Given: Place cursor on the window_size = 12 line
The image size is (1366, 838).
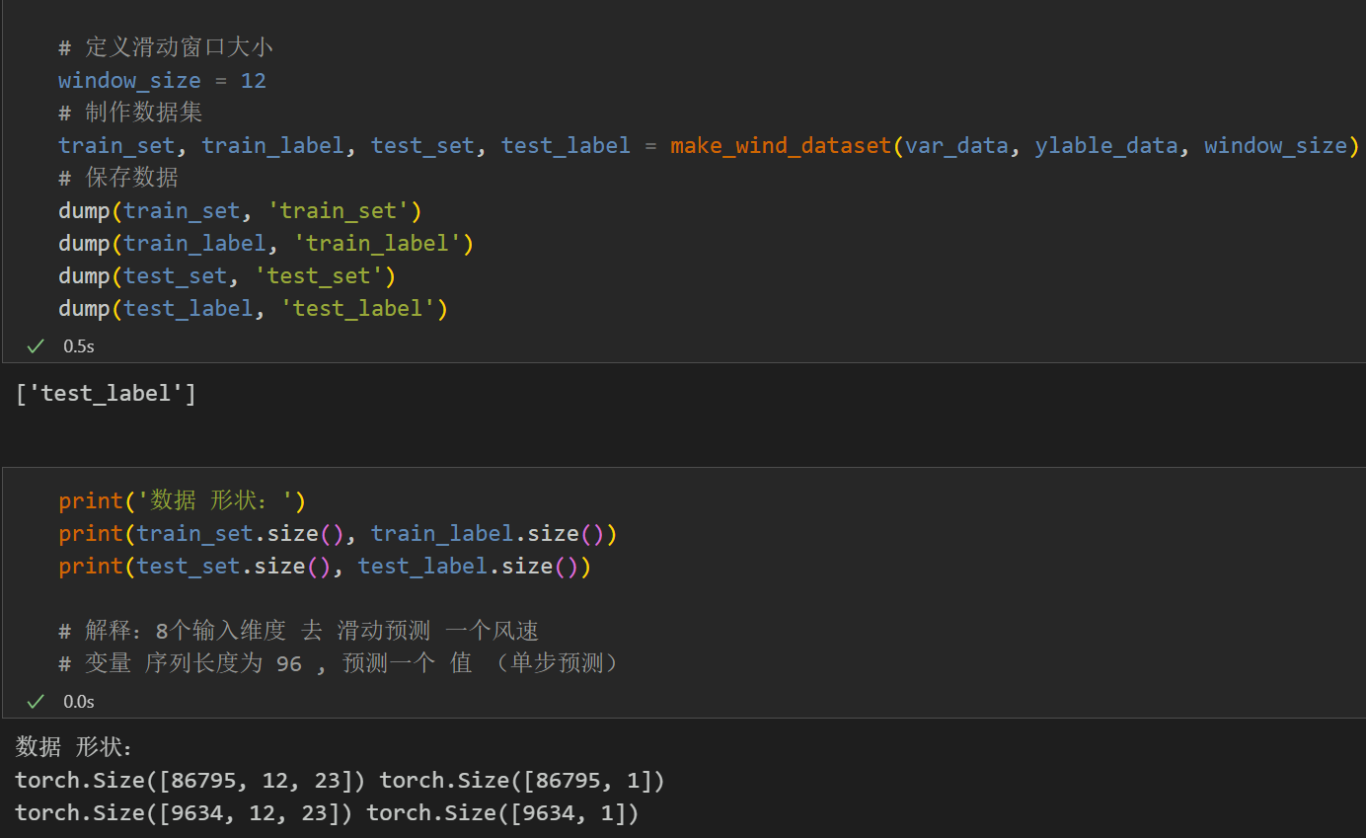Looking at the screenshot, I should pos(162,81).
